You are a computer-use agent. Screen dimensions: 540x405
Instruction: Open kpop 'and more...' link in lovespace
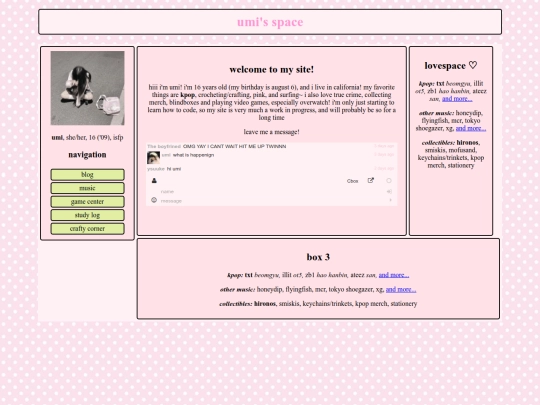coord(457,99)
